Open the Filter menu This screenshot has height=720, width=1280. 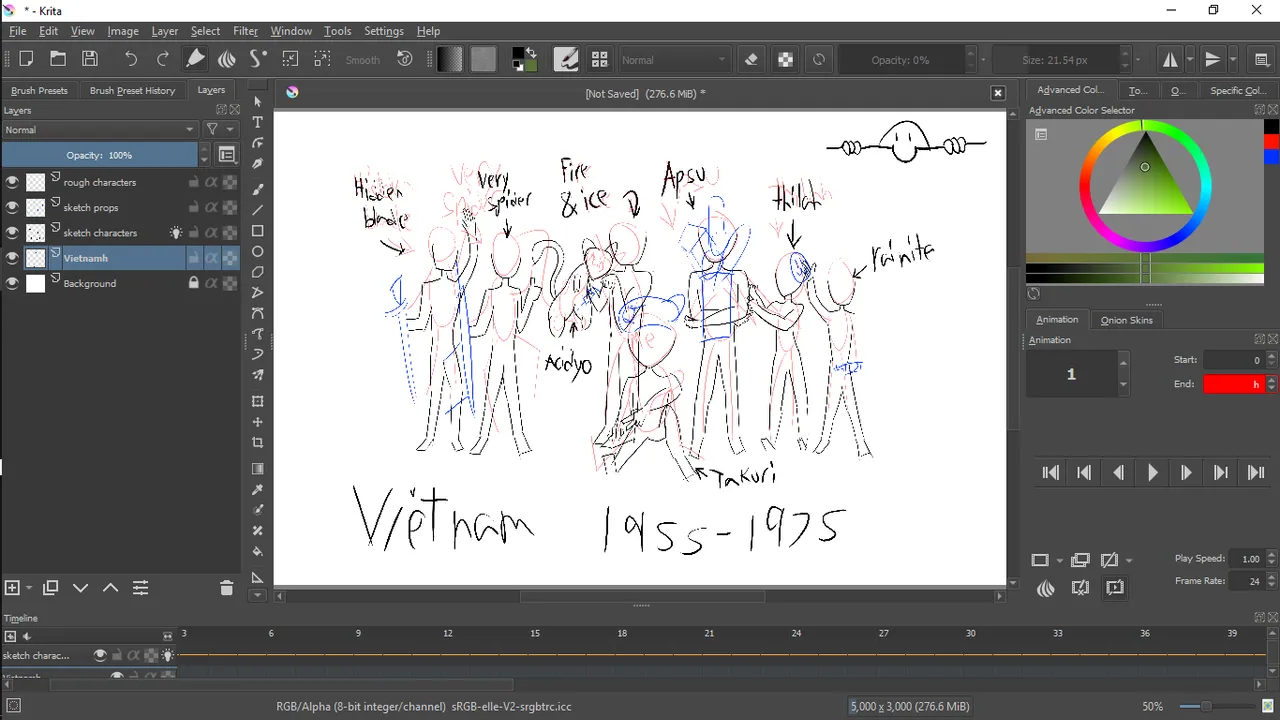(x=245, y=31)
